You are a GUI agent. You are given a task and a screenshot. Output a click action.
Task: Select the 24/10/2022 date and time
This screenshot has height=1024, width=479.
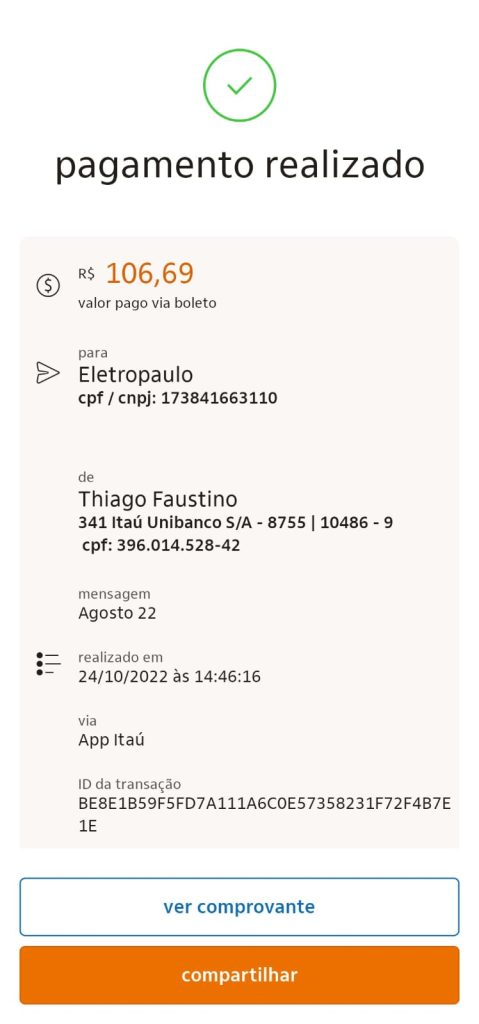coord(169,677)
